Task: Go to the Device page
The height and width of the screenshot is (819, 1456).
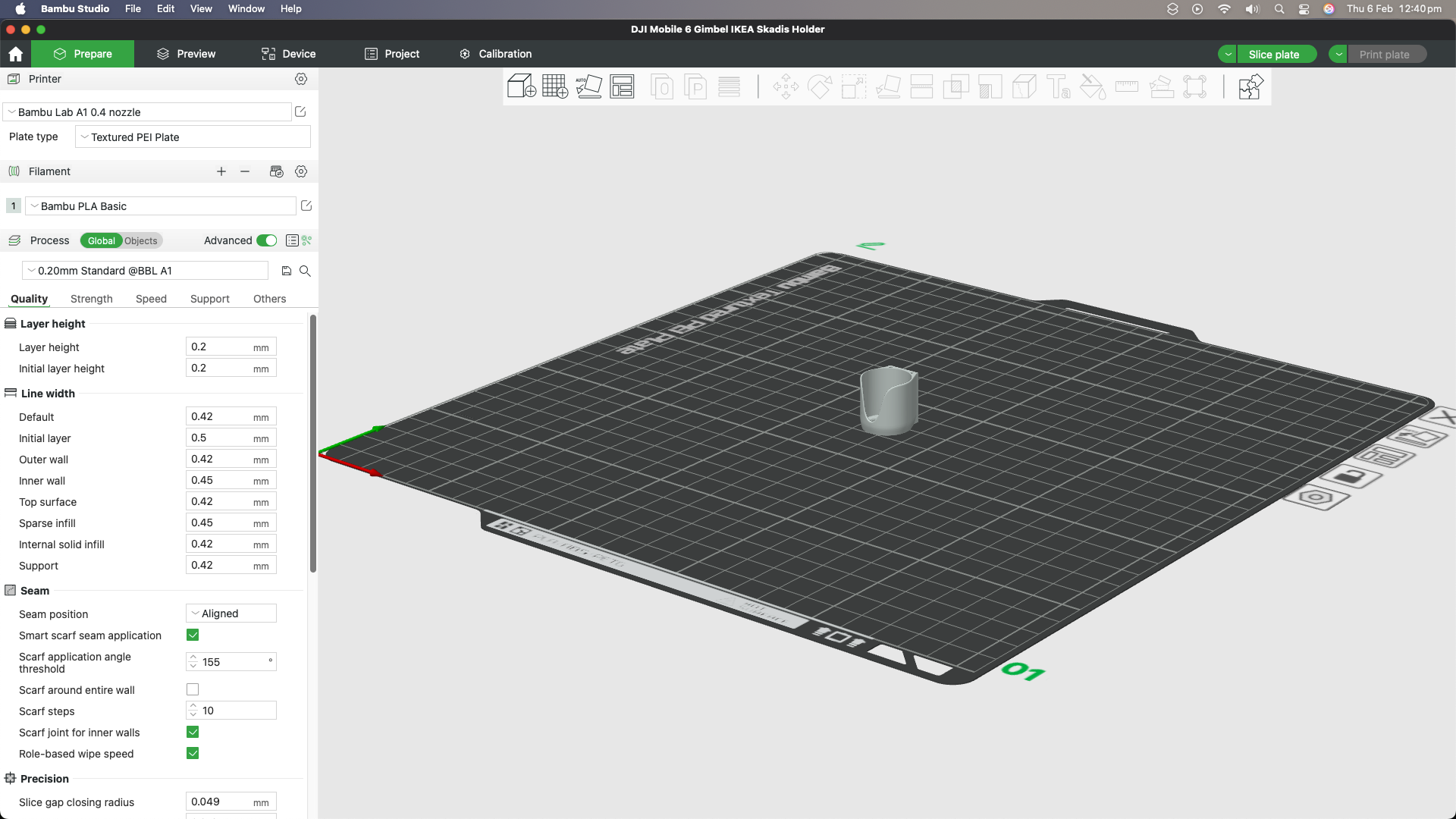Action: click(x=288, y=54)
